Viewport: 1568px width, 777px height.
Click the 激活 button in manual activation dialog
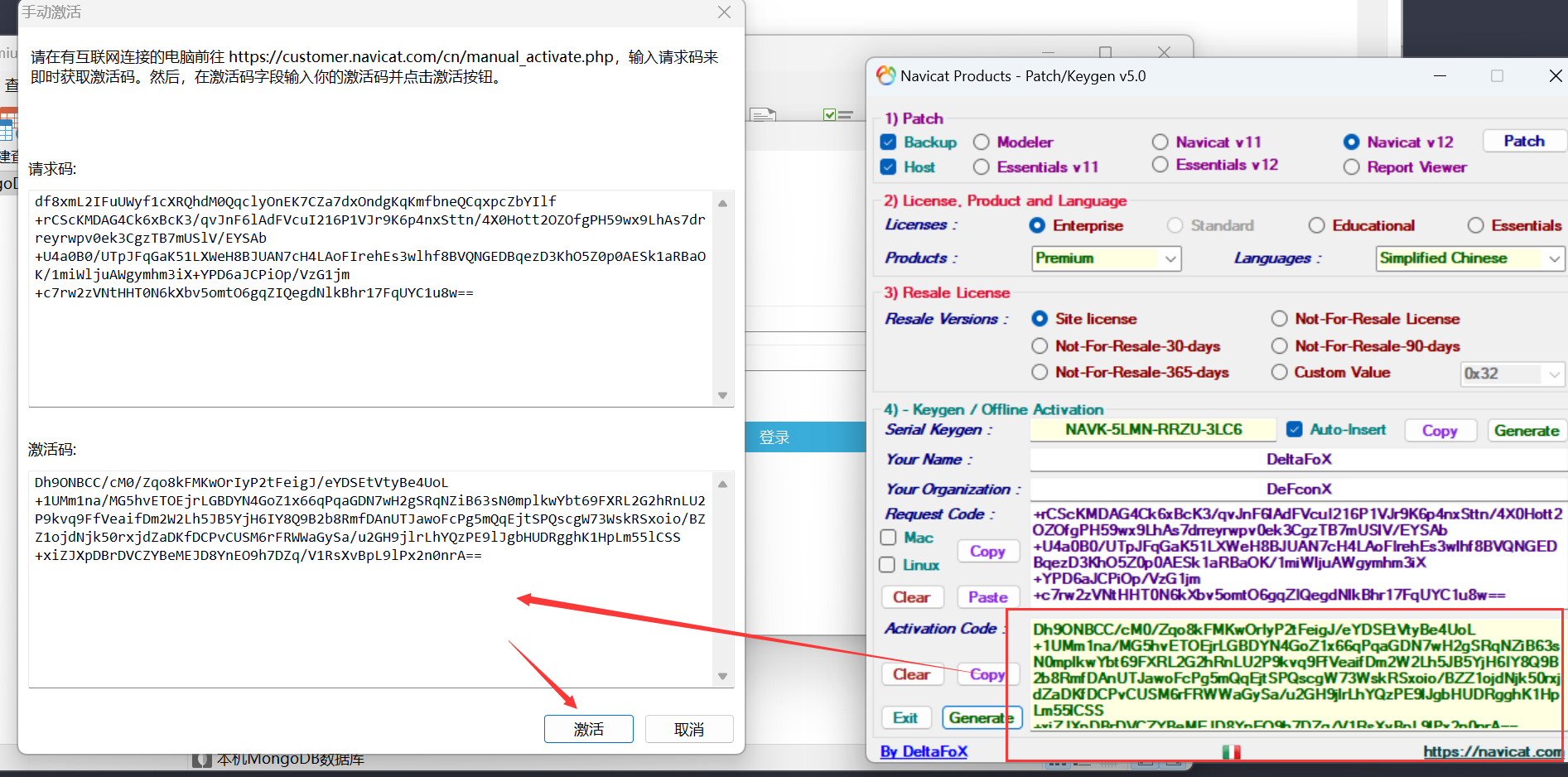click(x=588, y=729)
